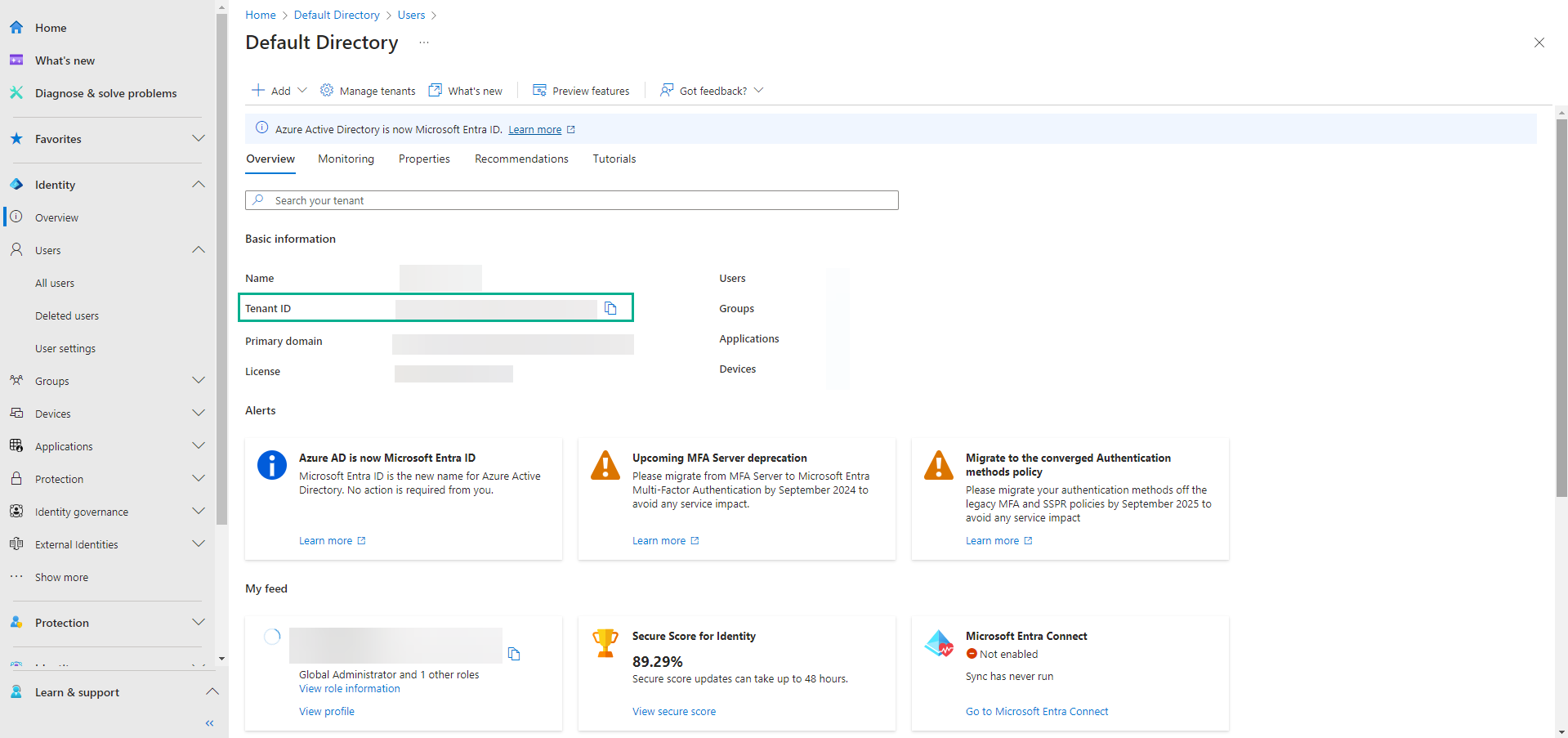Open All users in sidebar
The width and height of the screenshot is (1568, 738).
tap(55, 284)
